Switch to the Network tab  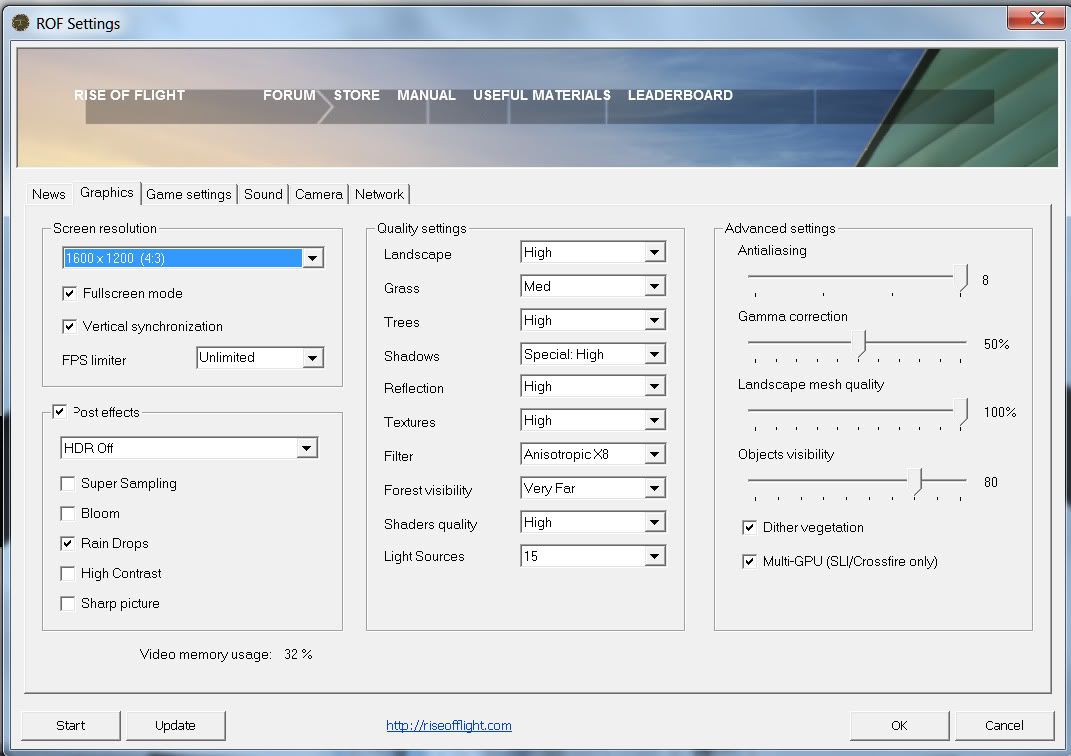pyautogui.click(x=379, y=194)
